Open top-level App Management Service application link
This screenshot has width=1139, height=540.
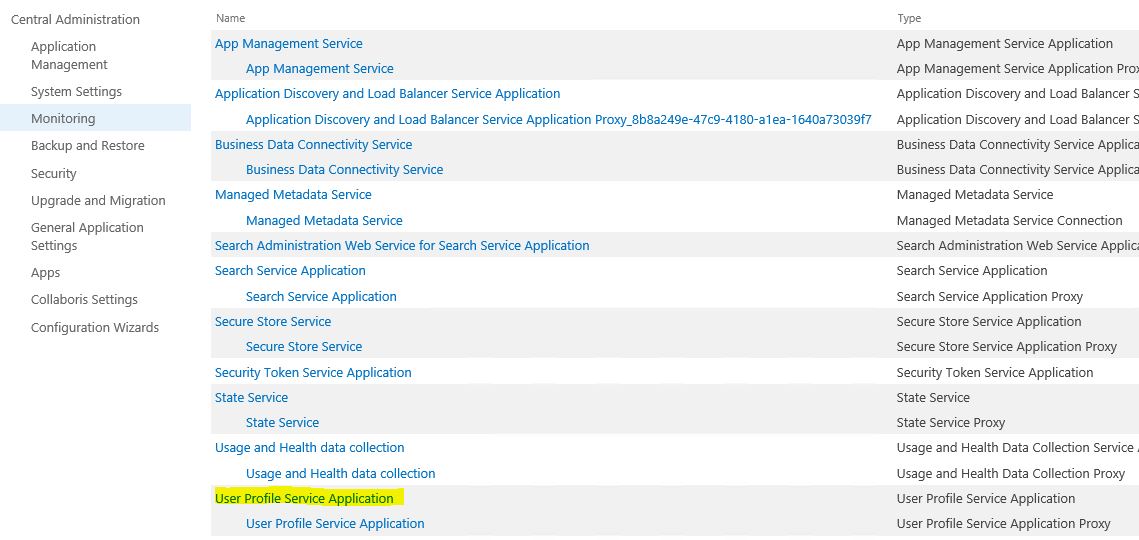tap(288, 44)
